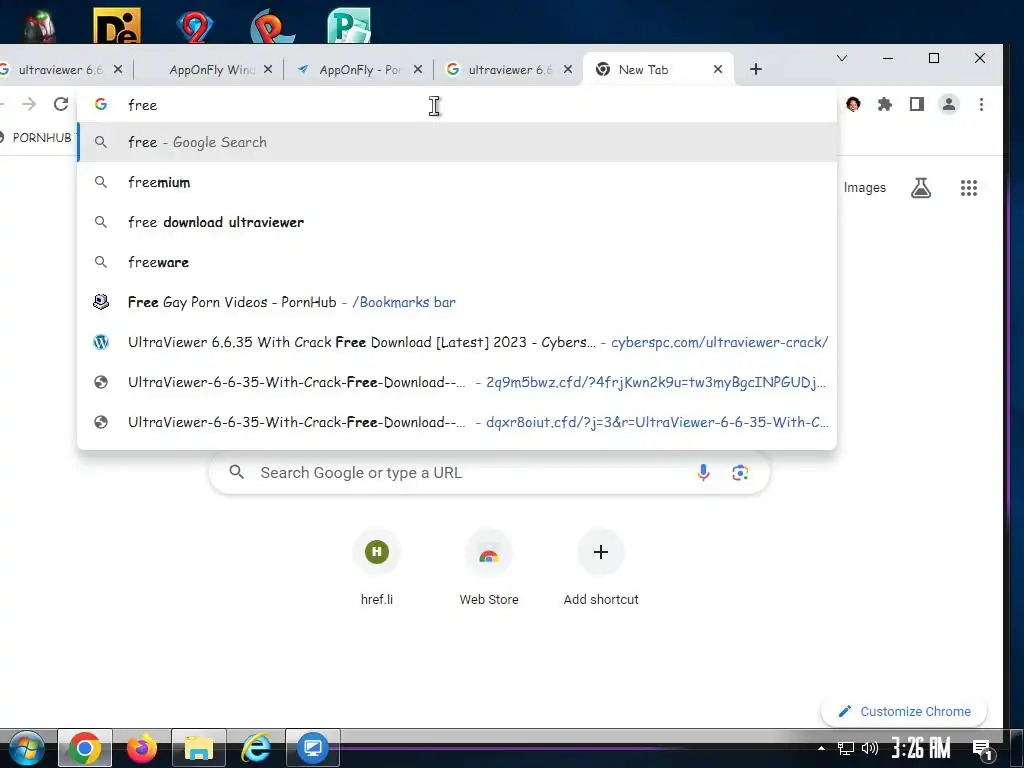Switch to the second ultraviewer 6.6 tab

coord(508,70)
